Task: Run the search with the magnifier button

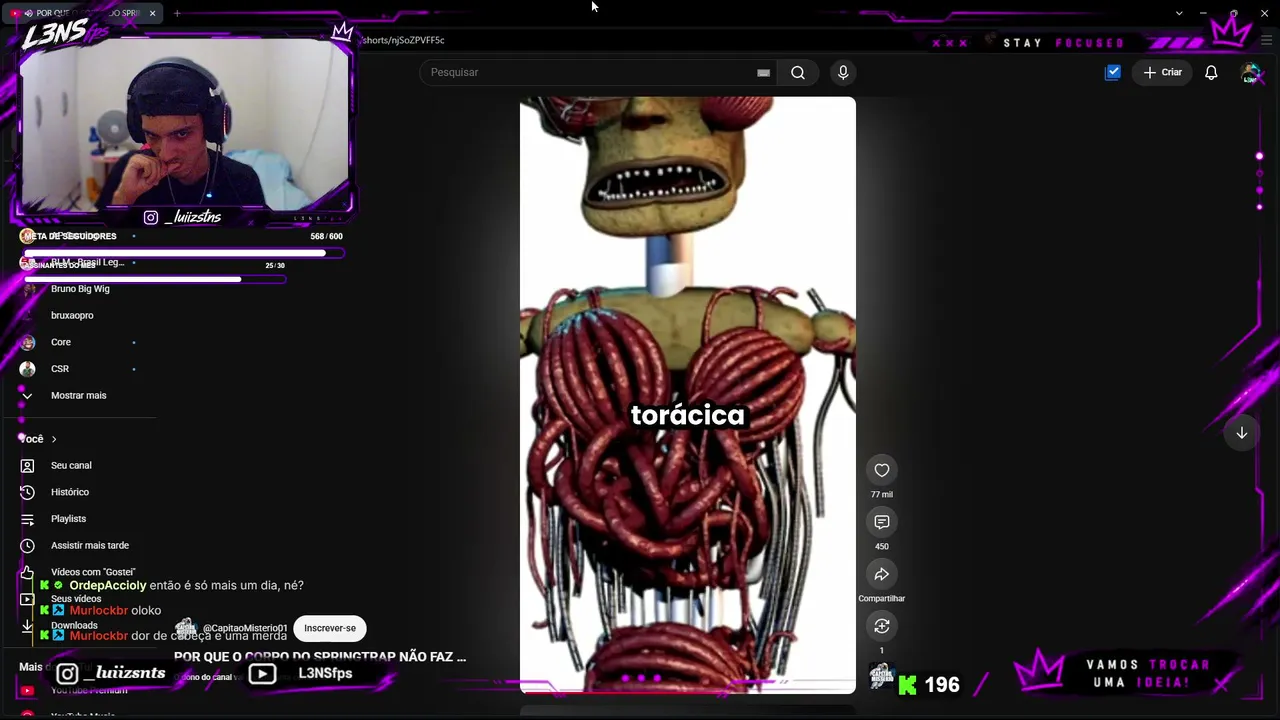Action: 798,72
